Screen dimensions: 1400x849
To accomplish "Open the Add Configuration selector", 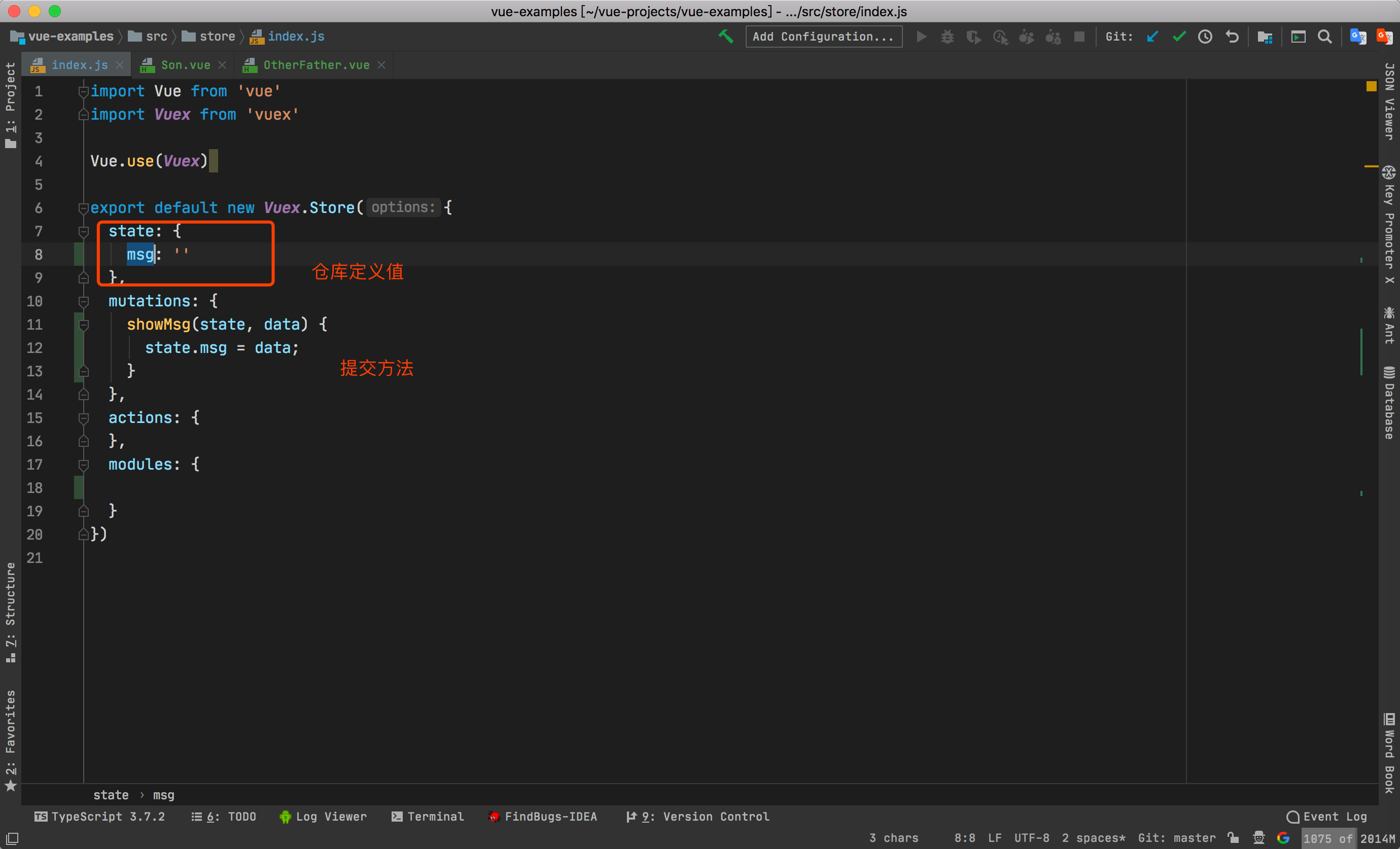I will (x=823, y=37).
